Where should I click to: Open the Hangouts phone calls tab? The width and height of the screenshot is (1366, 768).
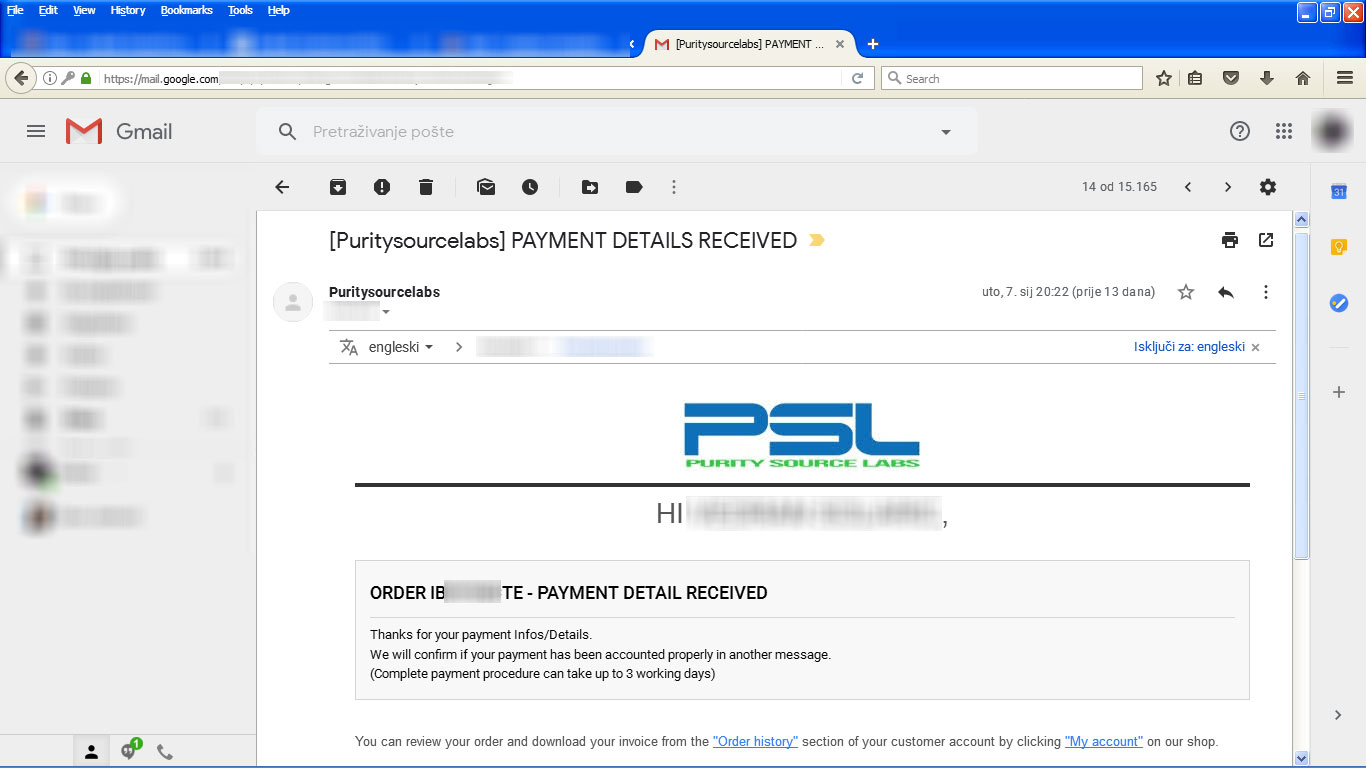click(x=165, y=752)
